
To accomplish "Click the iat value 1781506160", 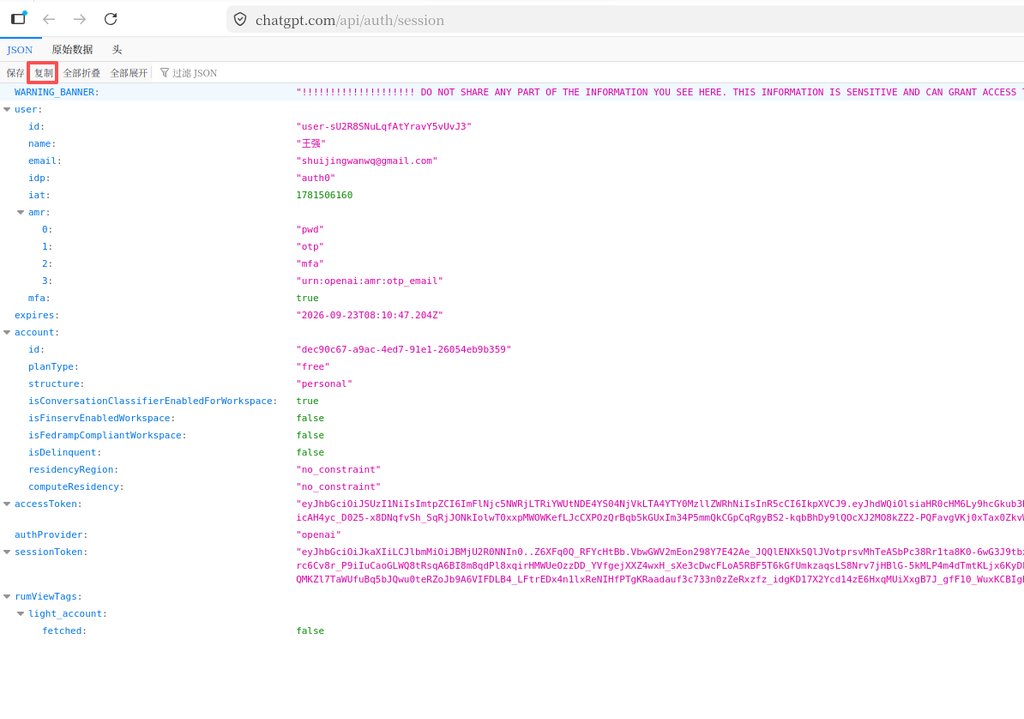I will coord(325,195).
